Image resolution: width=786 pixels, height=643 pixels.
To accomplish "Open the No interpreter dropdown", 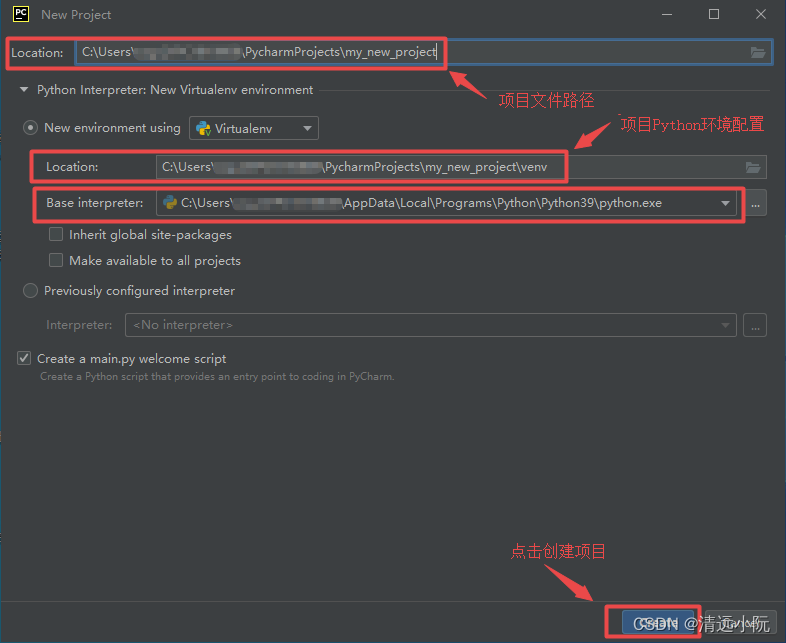I will point(431,325).
